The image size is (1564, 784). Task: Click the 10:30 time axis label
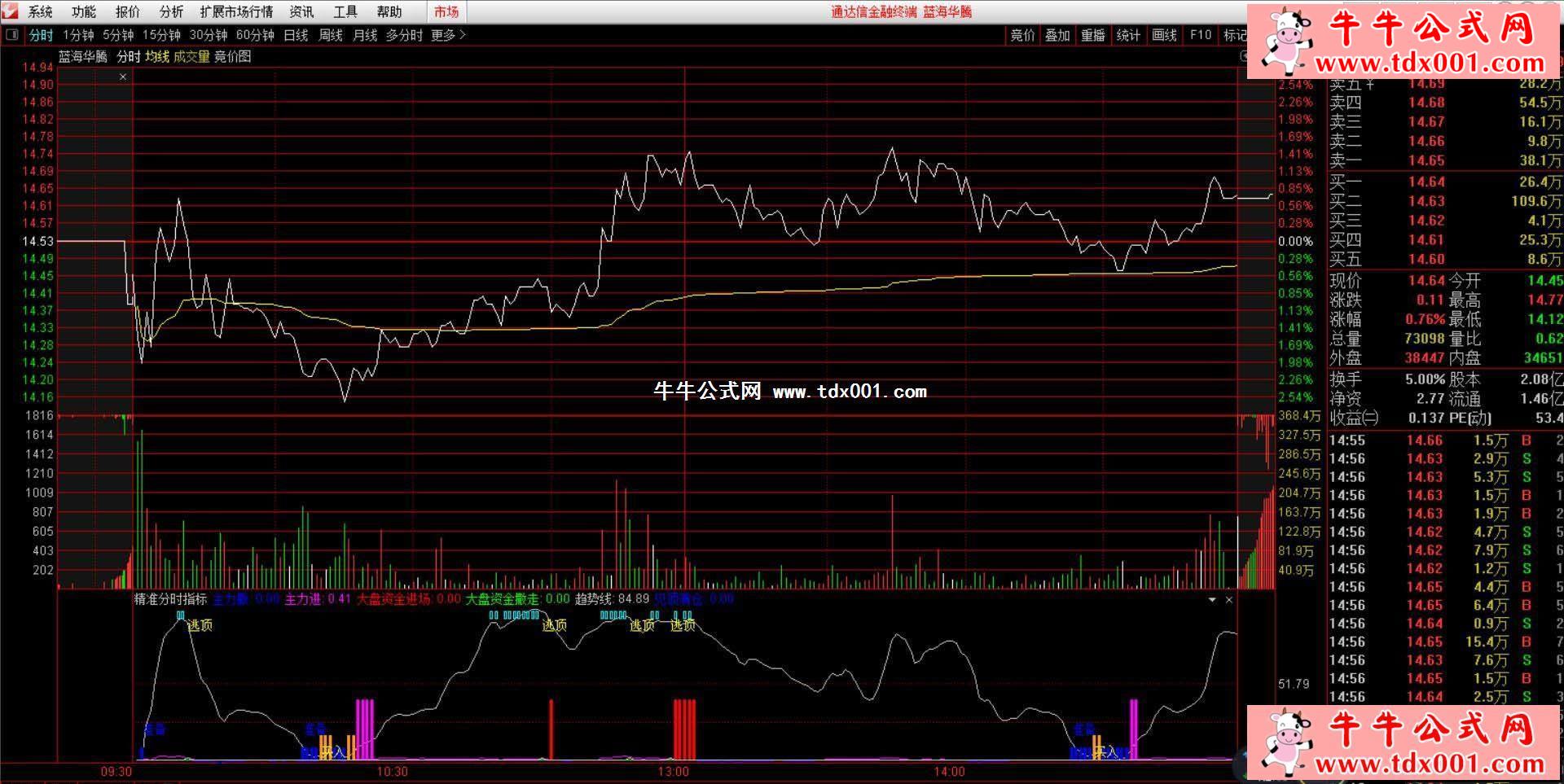coord(392,771)
